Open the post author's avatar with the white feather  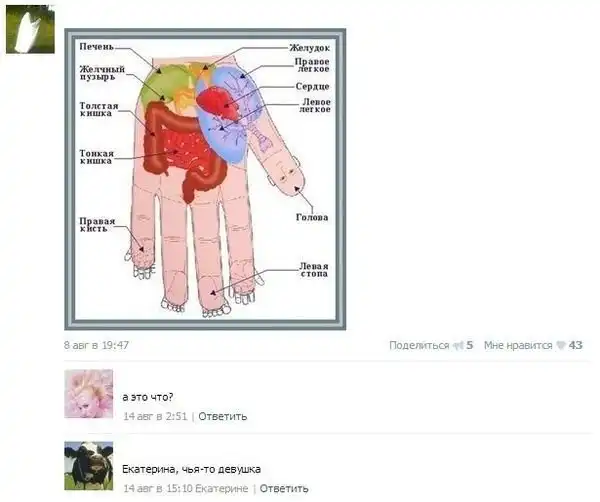pyautogui.click(x=30, y=29)
